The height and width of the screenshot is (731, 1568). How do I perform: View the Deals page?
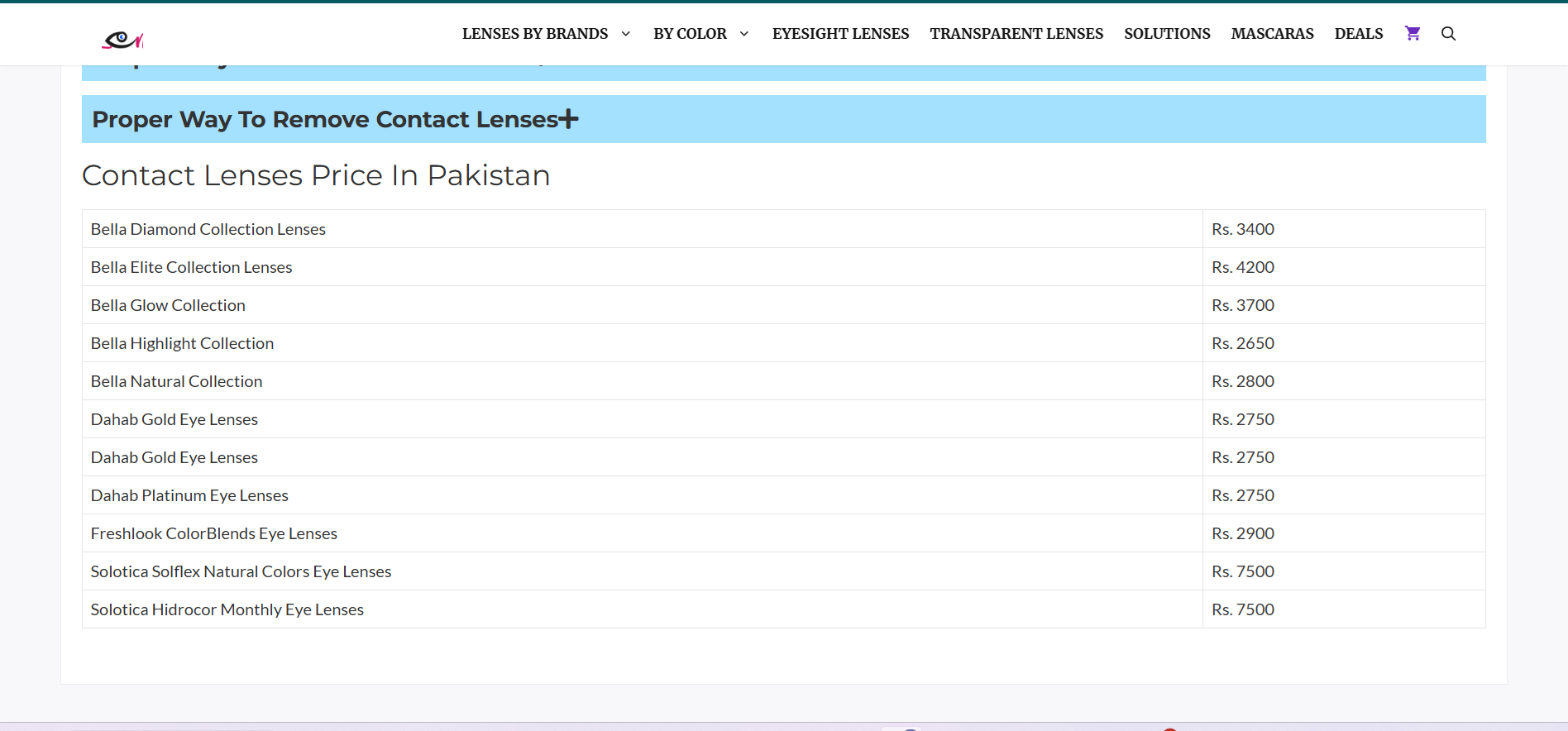[1358, 34]
